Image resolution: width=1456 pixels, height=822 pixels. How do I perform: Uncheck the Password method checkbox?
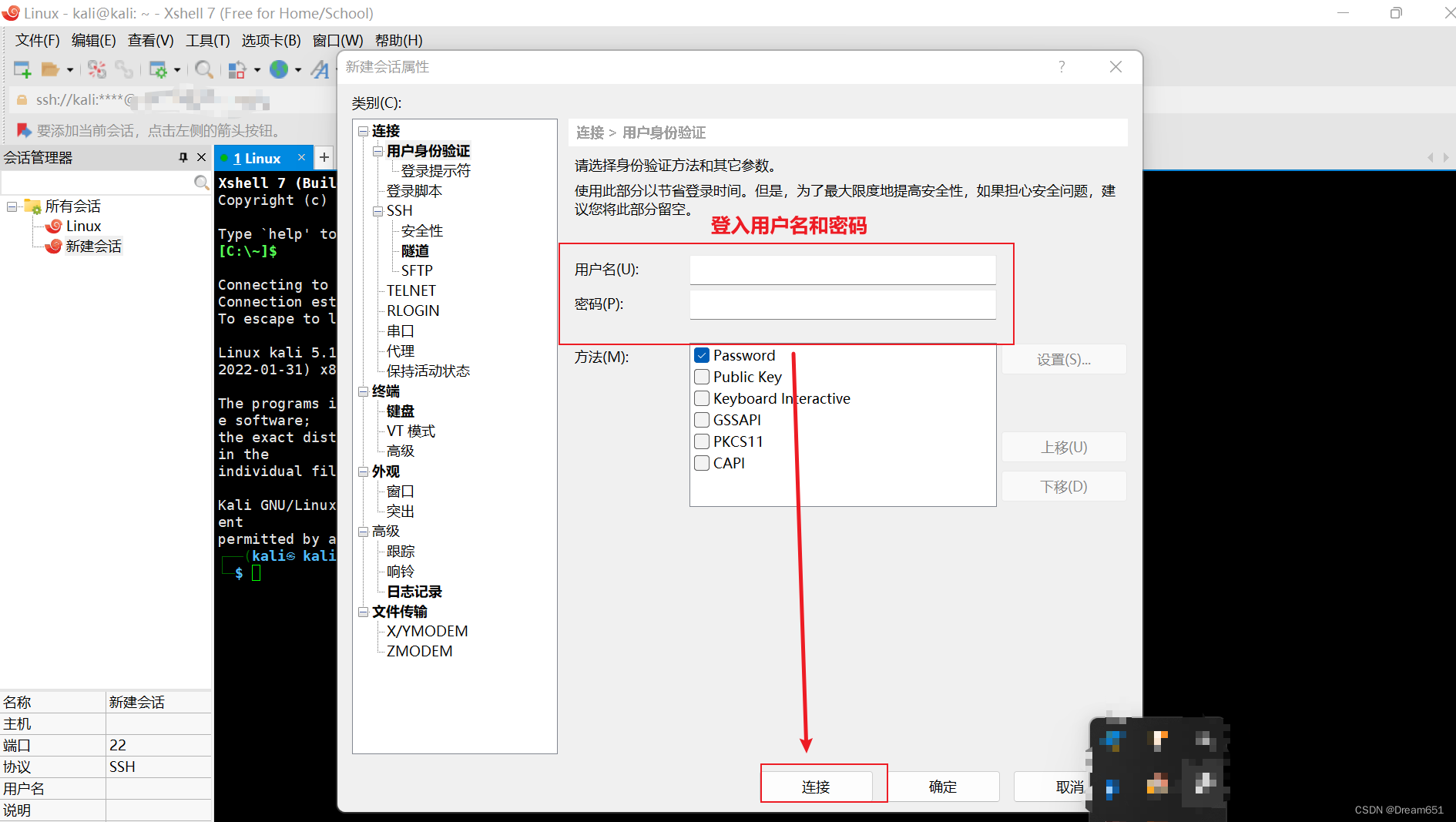tap(702, 355)
